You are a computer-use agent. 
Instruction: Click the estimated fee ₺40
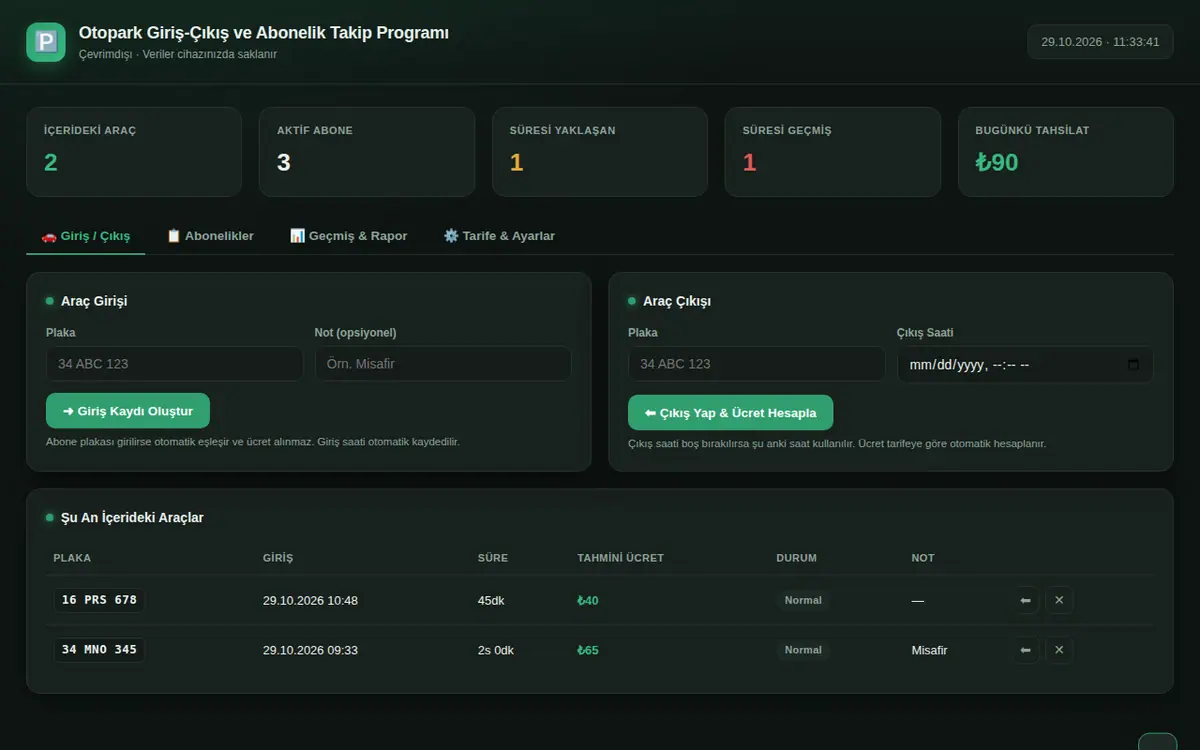click(x=588, y=601)
